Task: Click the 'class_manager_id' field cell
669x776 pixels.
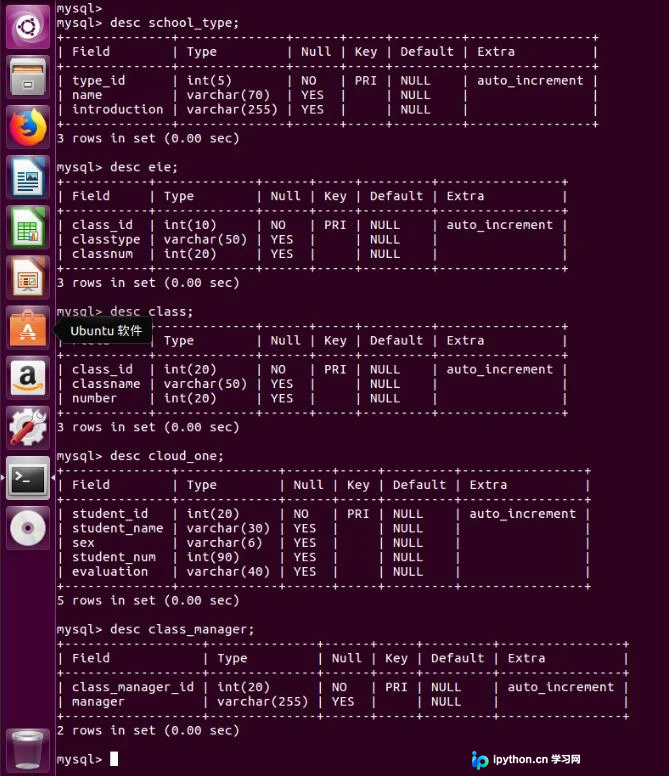Action: (x=133, y=687)
